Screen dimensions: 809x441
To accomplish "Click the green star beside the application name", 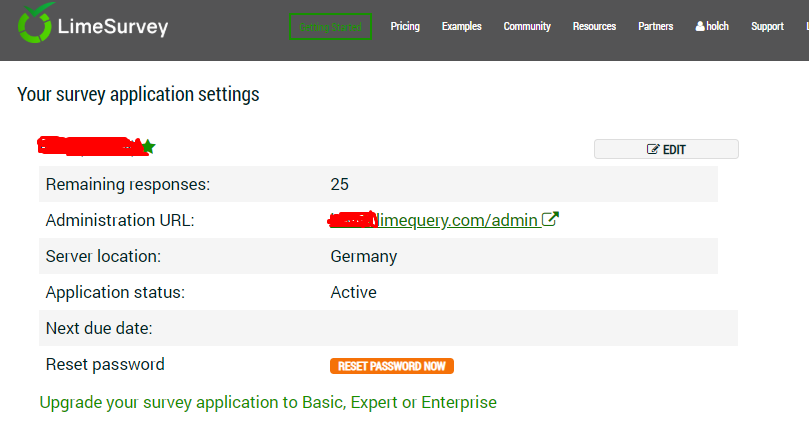I will pos(148,147).
